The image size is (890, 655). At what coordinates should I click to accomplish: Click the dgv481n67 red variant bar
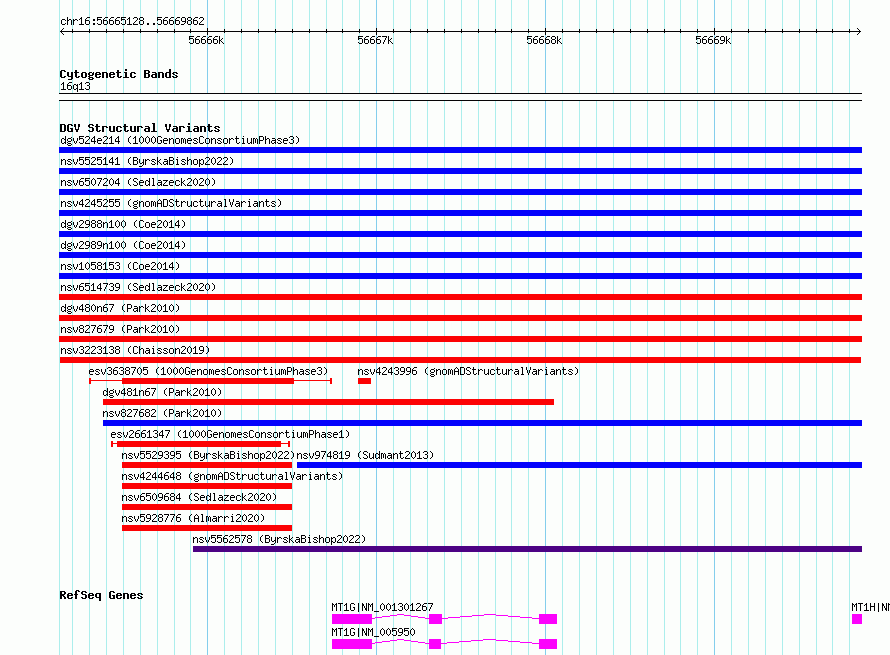tap(328, 402)
